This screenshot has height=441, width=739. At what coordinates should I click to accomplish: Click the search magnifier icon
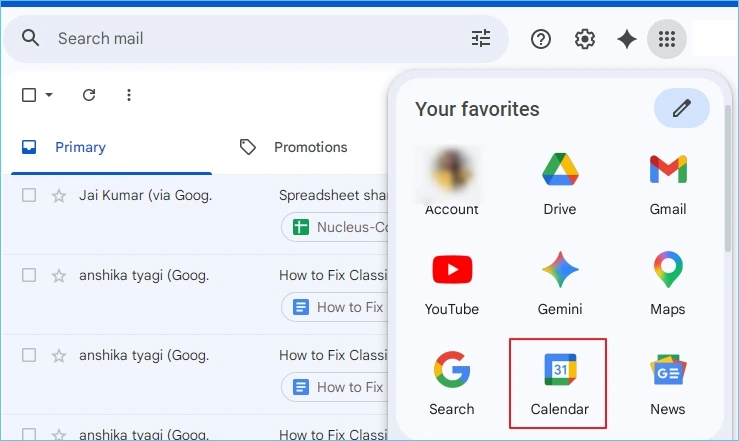point(31,38)
